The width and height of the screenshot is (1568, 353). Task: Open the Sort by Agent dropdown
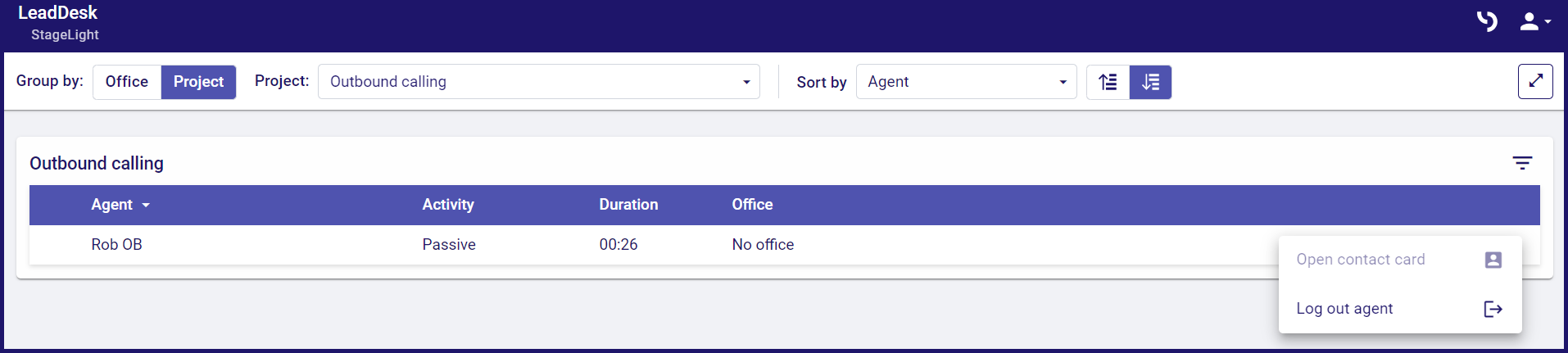coord(966,82)
